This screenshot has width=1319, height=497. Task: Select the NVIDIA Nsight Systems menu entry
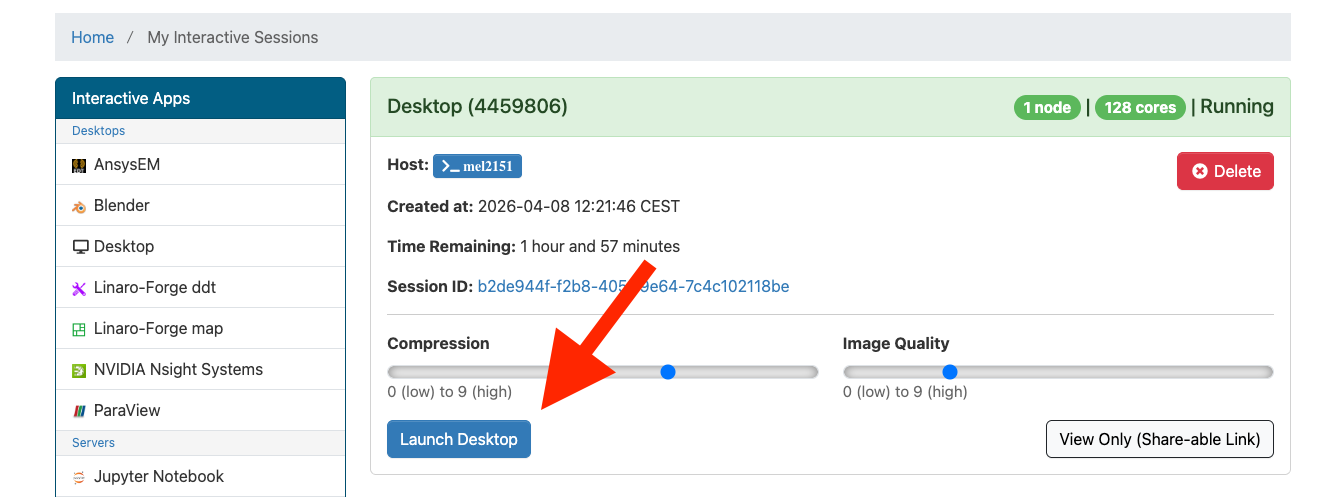click(x=178, y=369)
